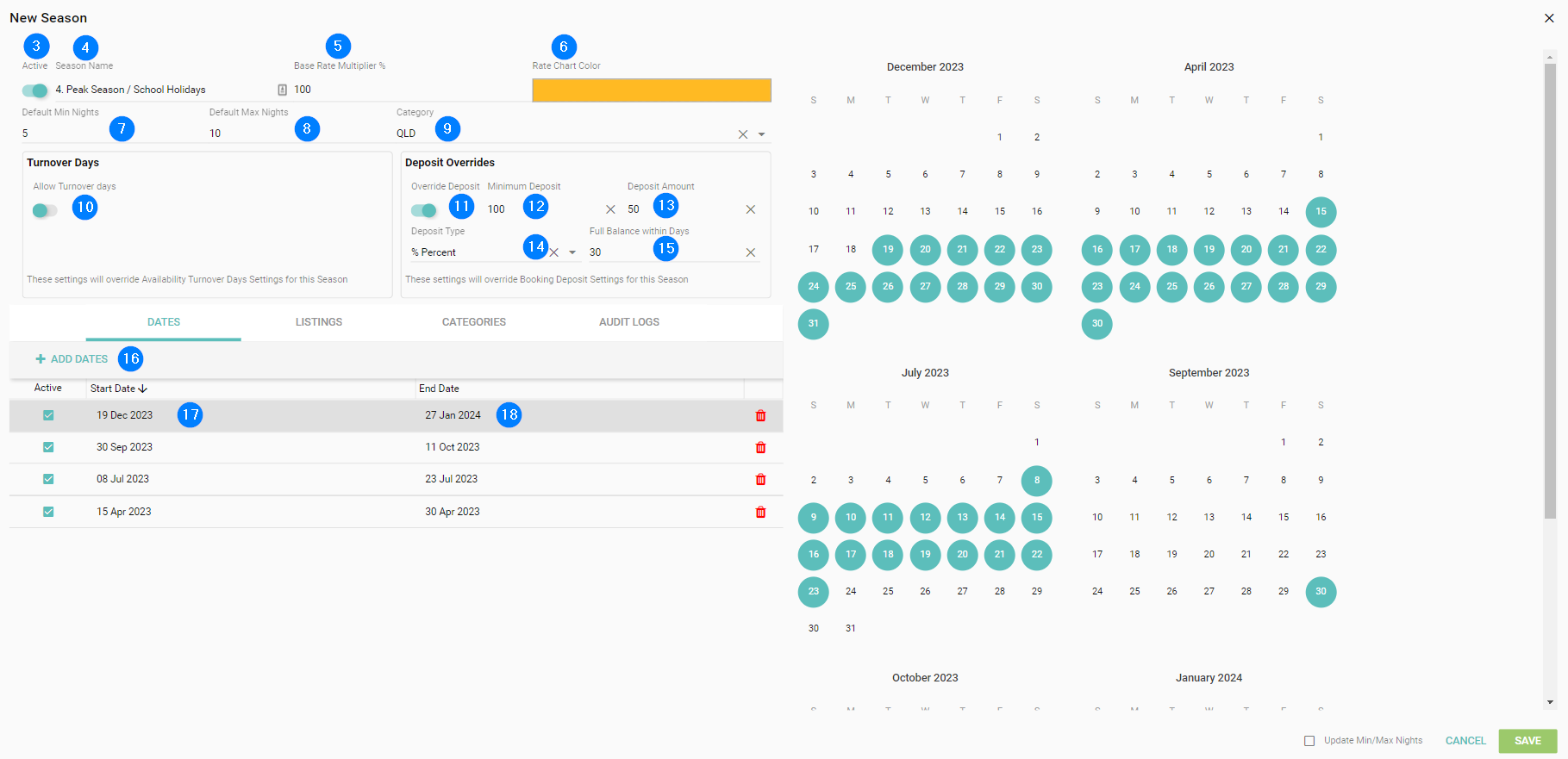Switch to the Listings tab

click(319, 322)
